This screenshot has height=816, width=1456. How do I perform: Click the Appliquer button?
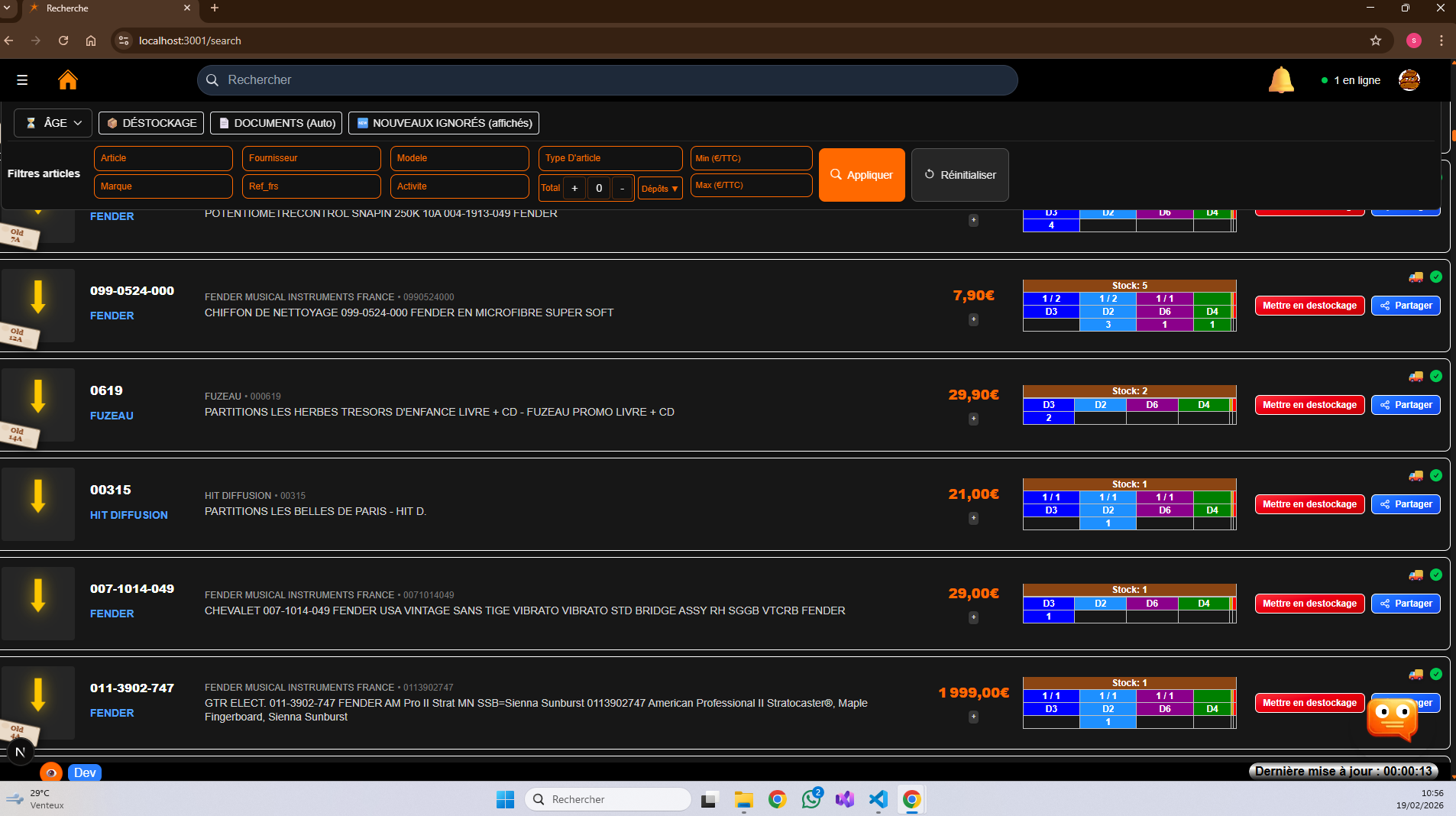(x=862, y=175)
